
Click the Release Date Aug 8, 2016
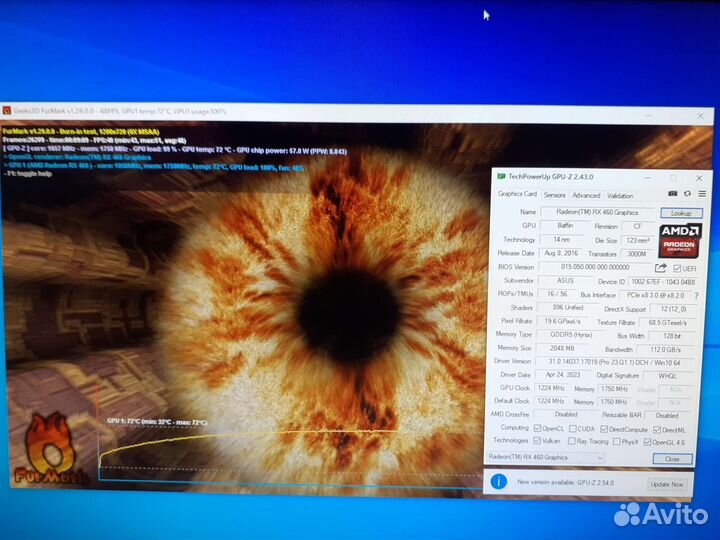click(561, 253)
